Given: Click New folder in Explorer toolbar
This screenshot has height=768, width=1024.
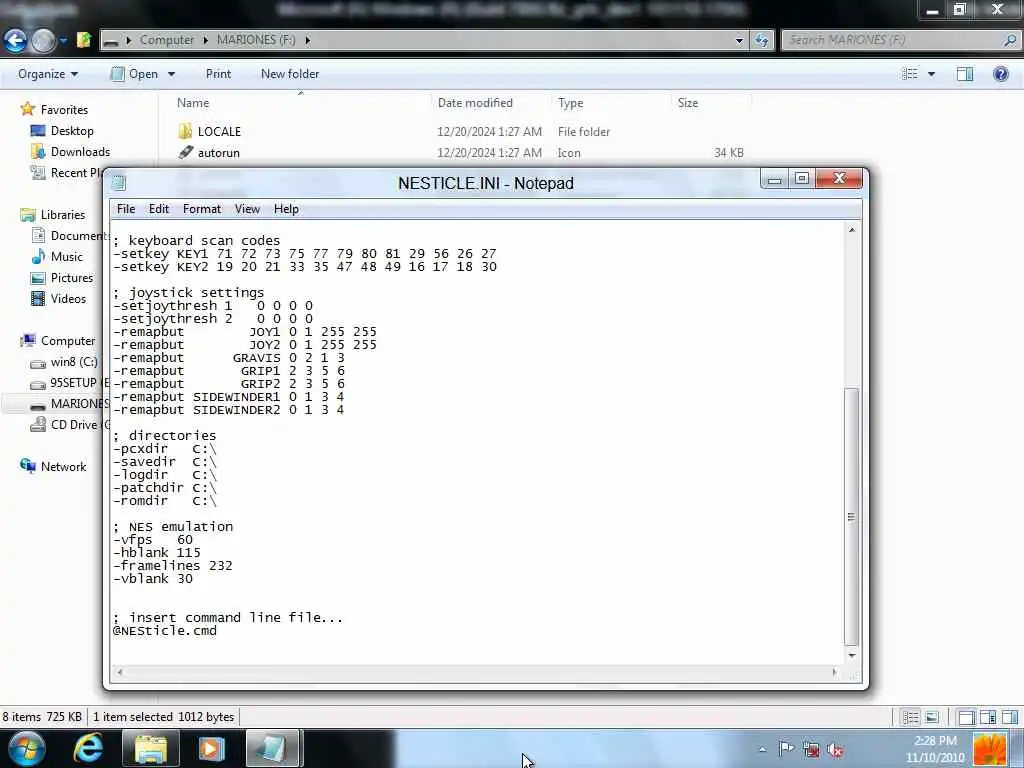Looking at the screenshot, I should [x=290, y=74].
